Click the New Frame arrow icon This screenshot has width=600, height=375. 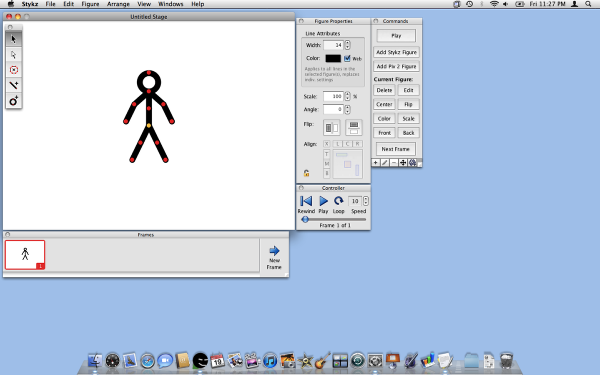(x=274, y=251)
